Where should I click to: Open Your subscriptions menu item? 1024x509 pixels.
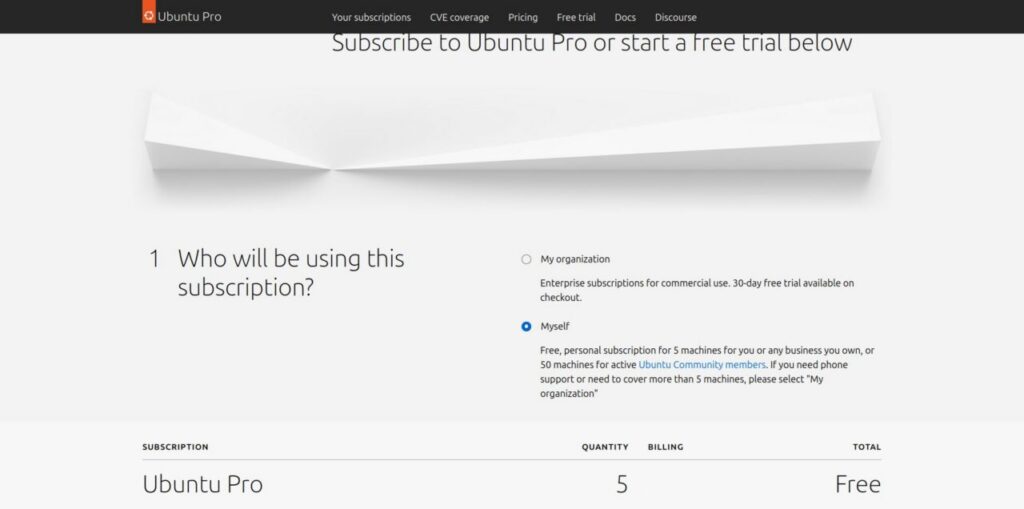[x=371, y=18]
